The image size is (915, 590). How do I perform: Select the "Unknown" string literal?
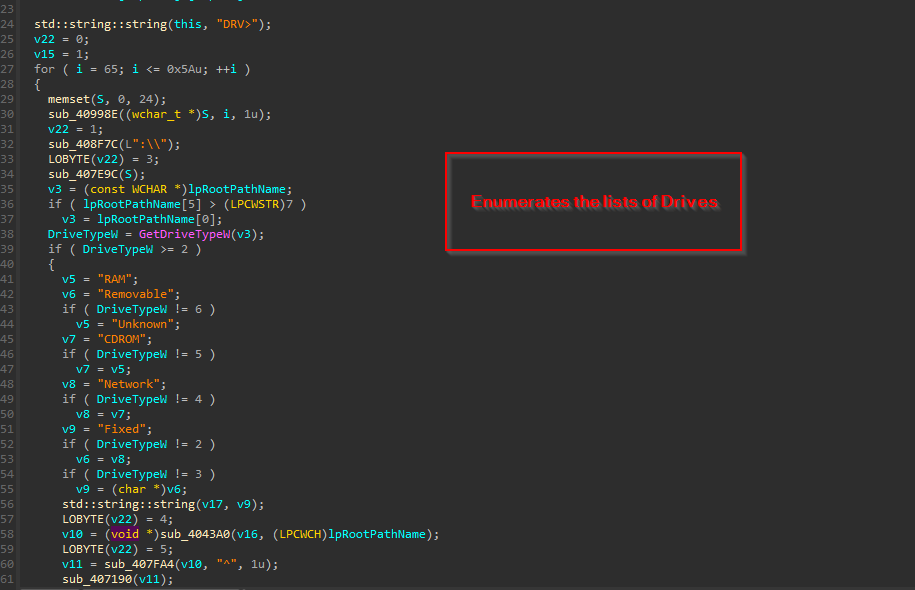145,324
